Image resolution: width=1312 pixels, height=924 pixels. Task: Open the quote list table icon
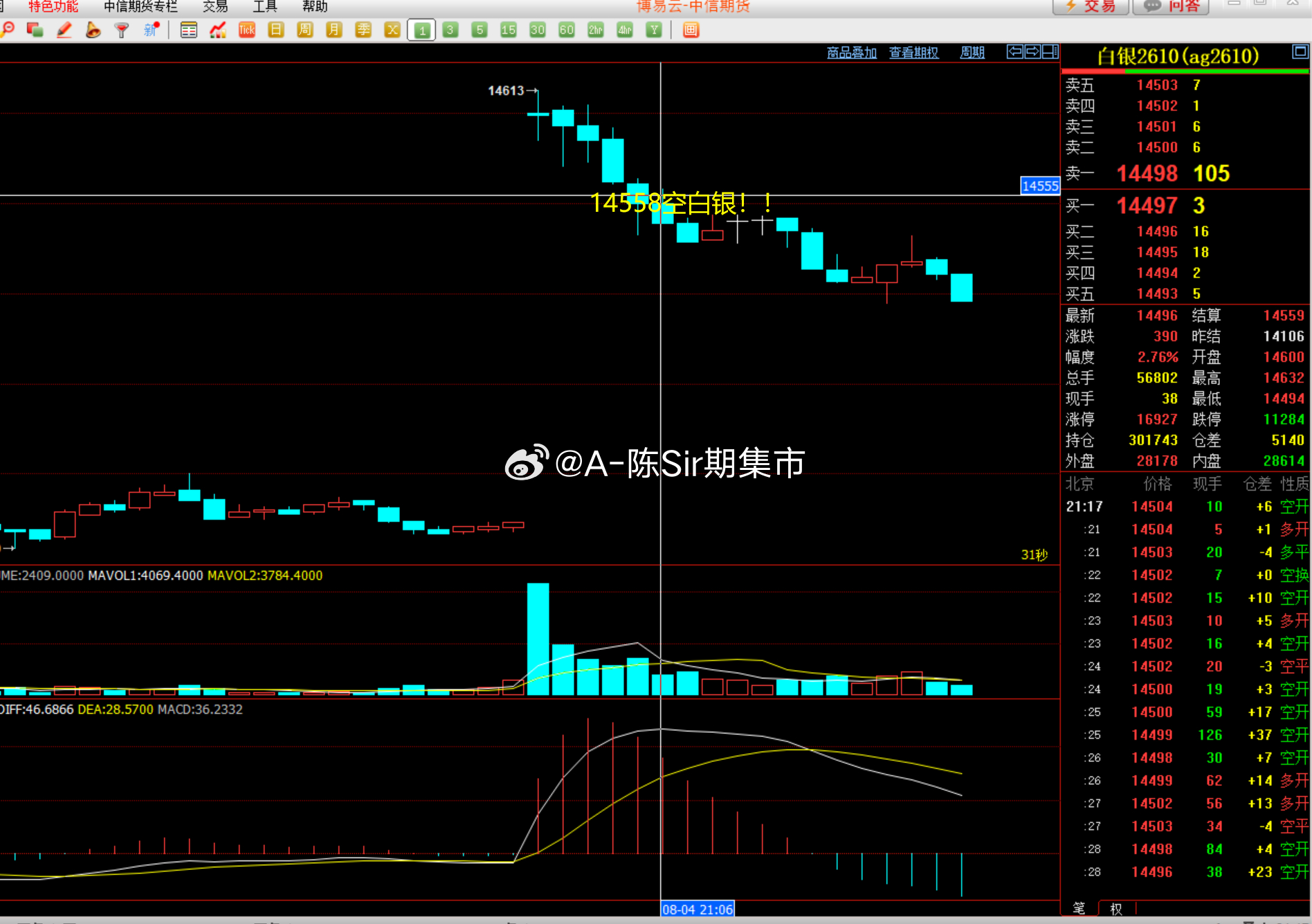[x=188, y=30]
